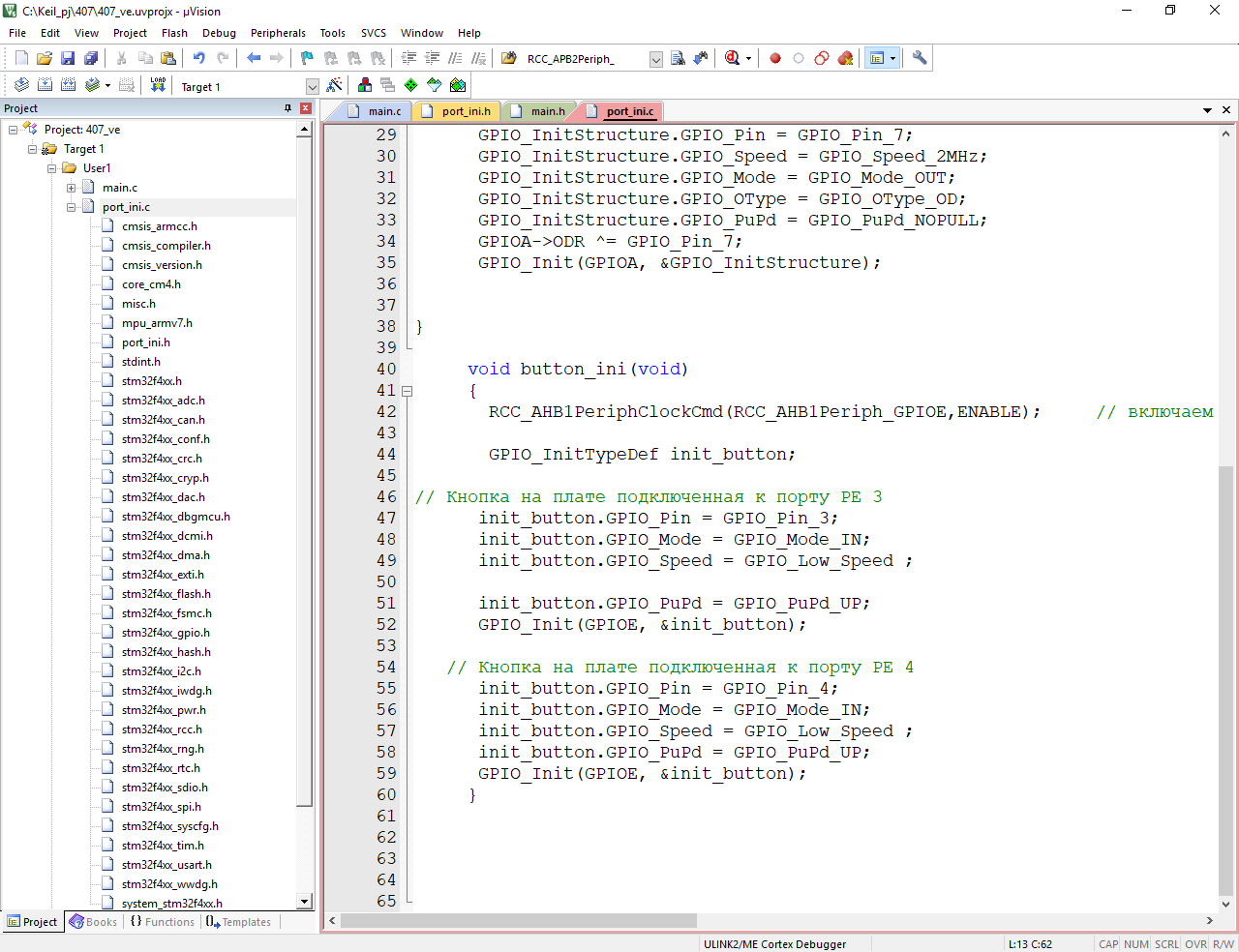
Task: Navigate forwards with the right arrow icon
Action: tap(277, 58)
